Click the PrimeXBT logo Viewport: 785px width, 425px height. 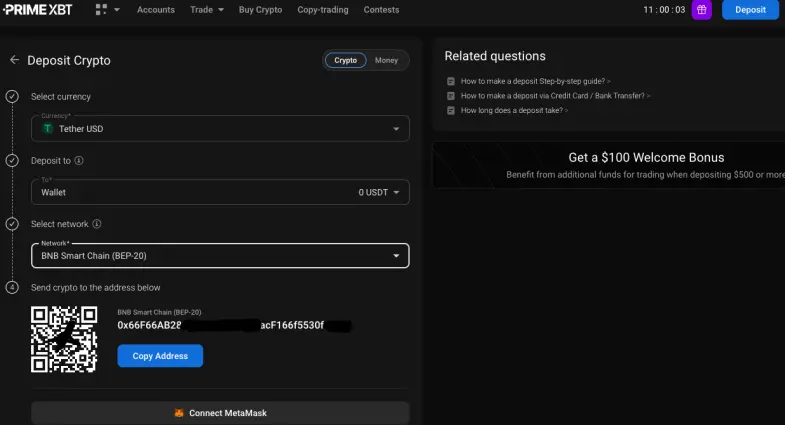click(x=38, y=10)
